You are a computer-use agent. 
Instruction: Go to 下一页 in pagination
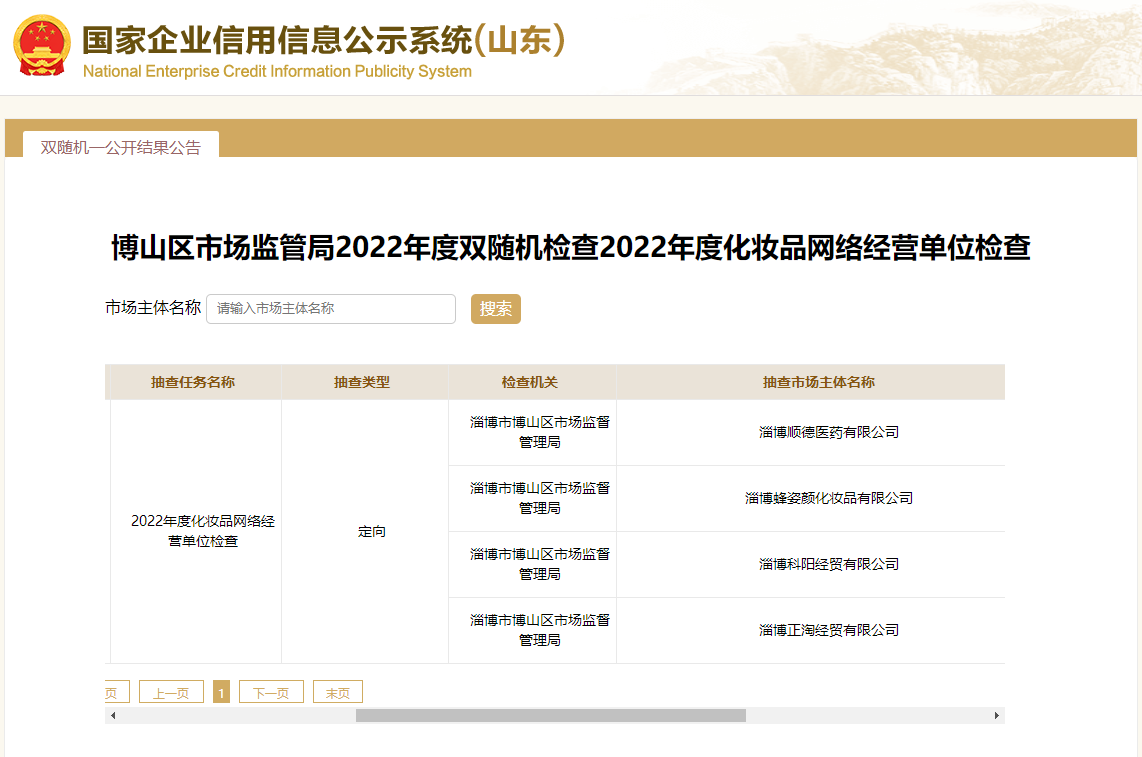[271, 692]
